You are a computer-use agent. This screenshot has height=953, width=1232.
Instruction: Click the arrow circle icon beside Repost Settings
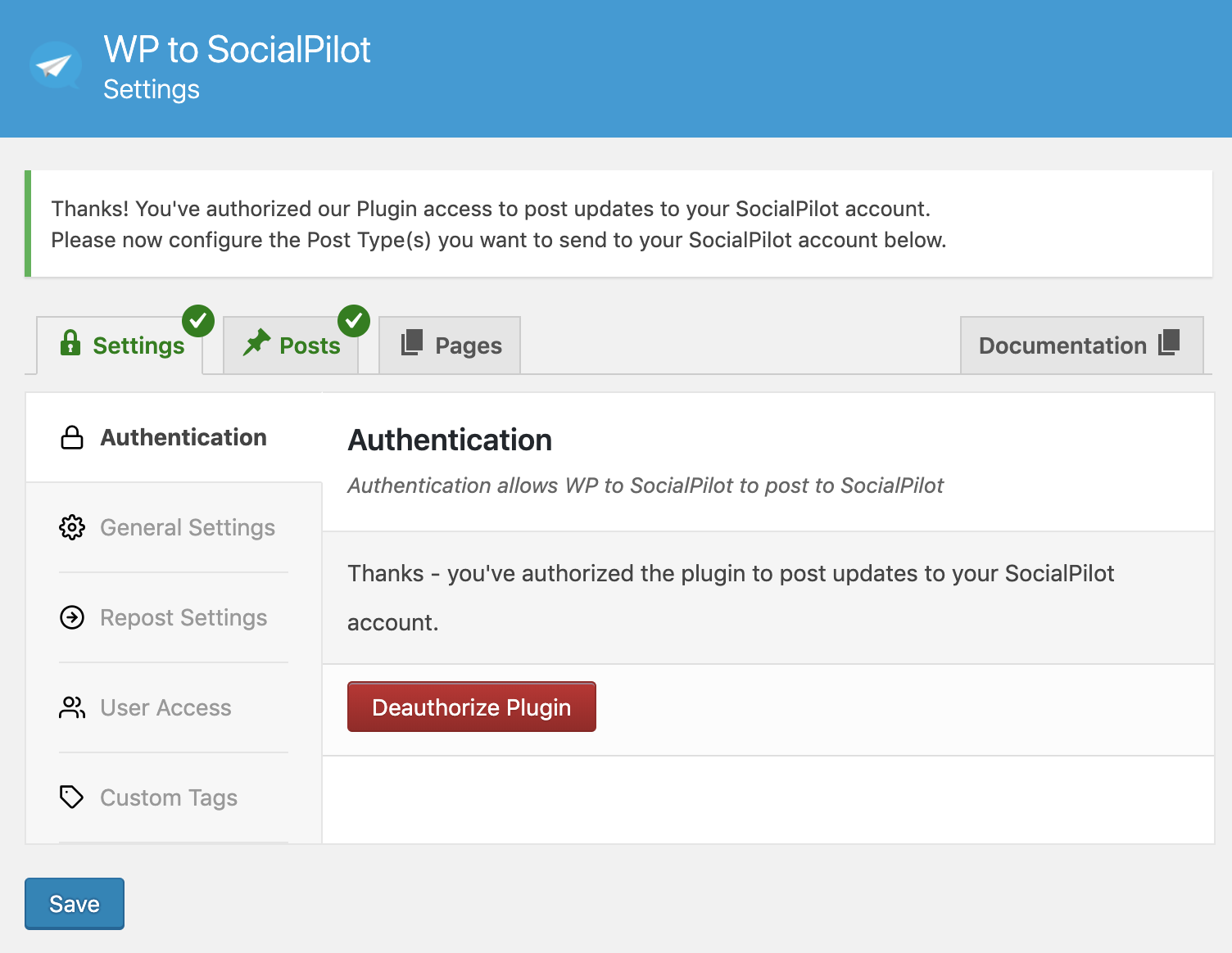click(72, 617)
